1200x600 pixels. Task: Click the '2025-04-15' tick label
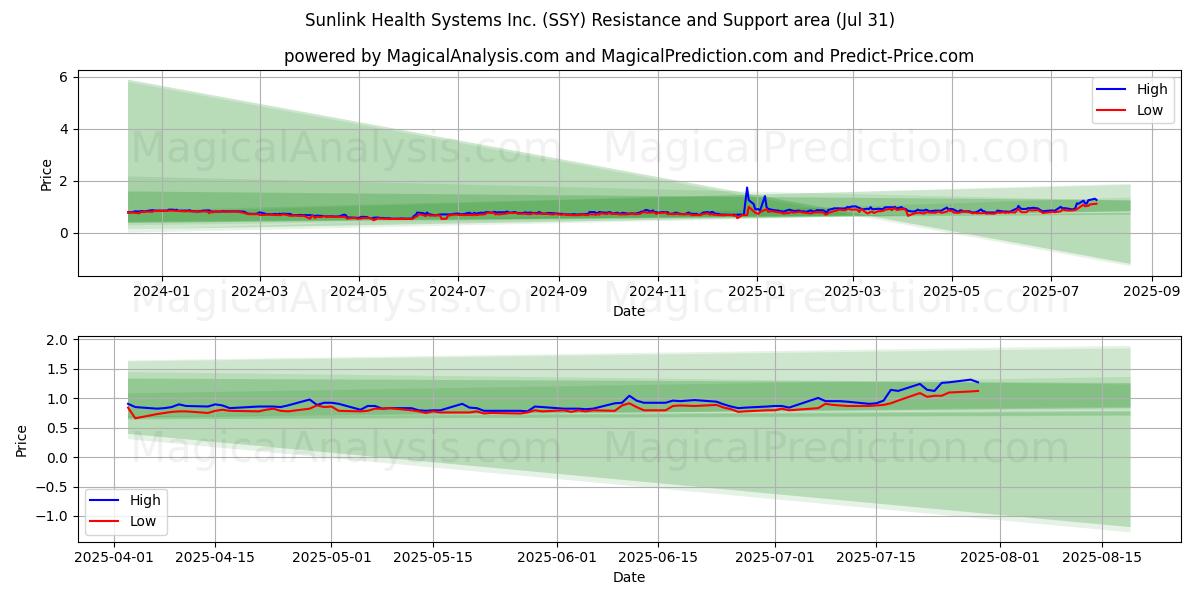(214, 557)
